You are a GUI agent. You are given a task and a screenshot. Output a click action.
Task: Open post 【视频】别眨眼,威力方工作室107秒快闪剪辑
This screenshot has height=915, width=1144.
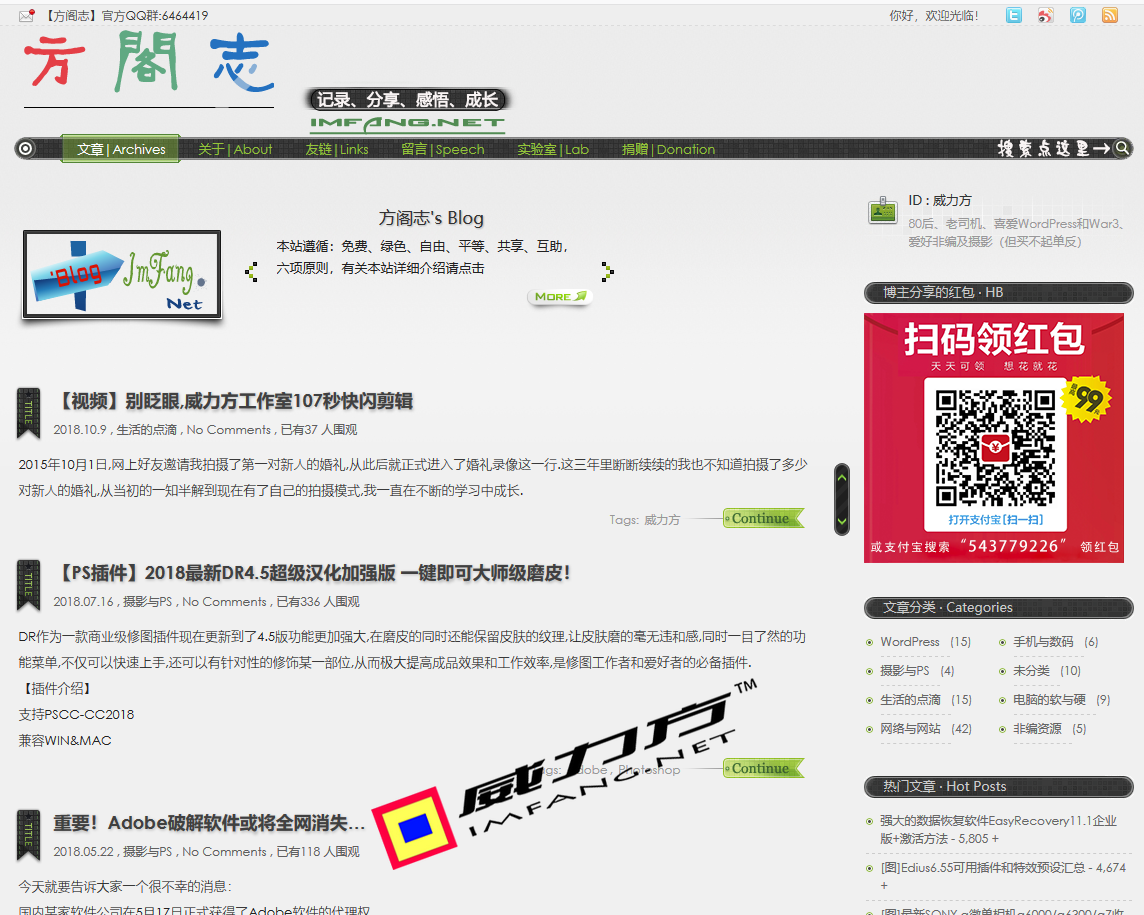click(233, 401)
